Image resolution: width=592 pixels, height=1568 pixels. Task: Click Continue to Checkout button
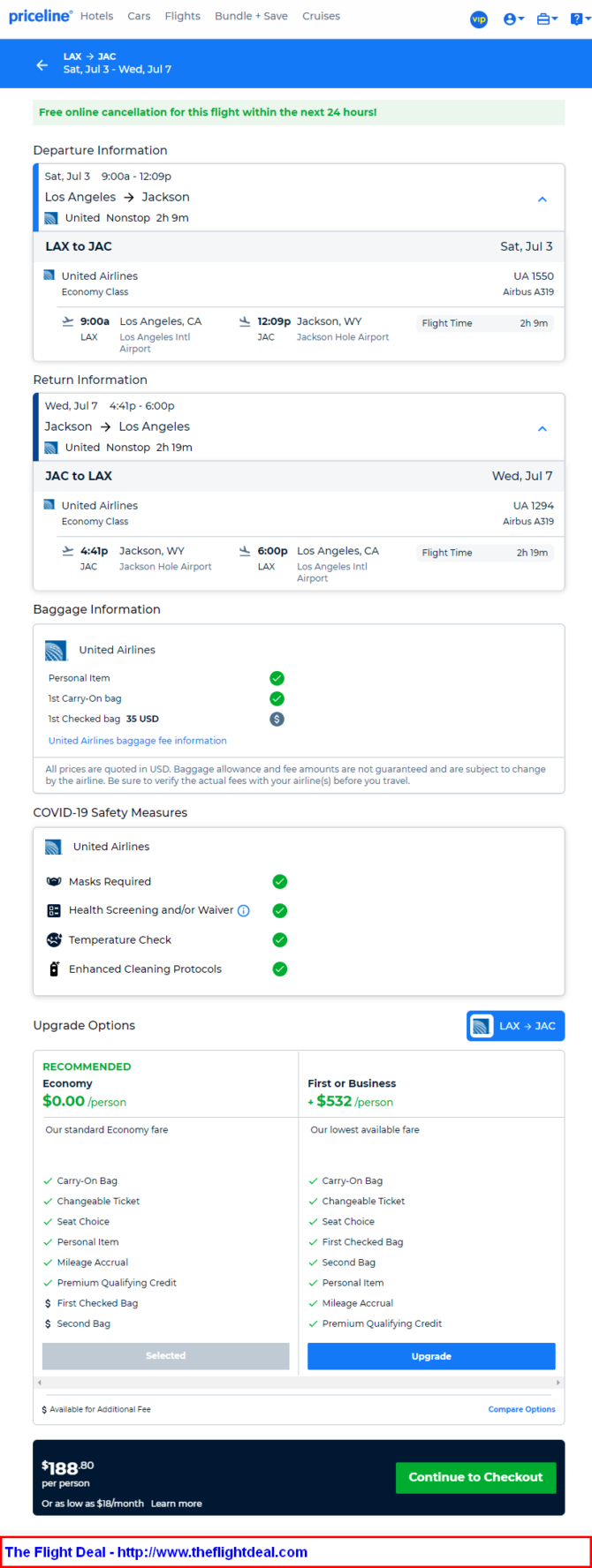(x=475, y=1477)
